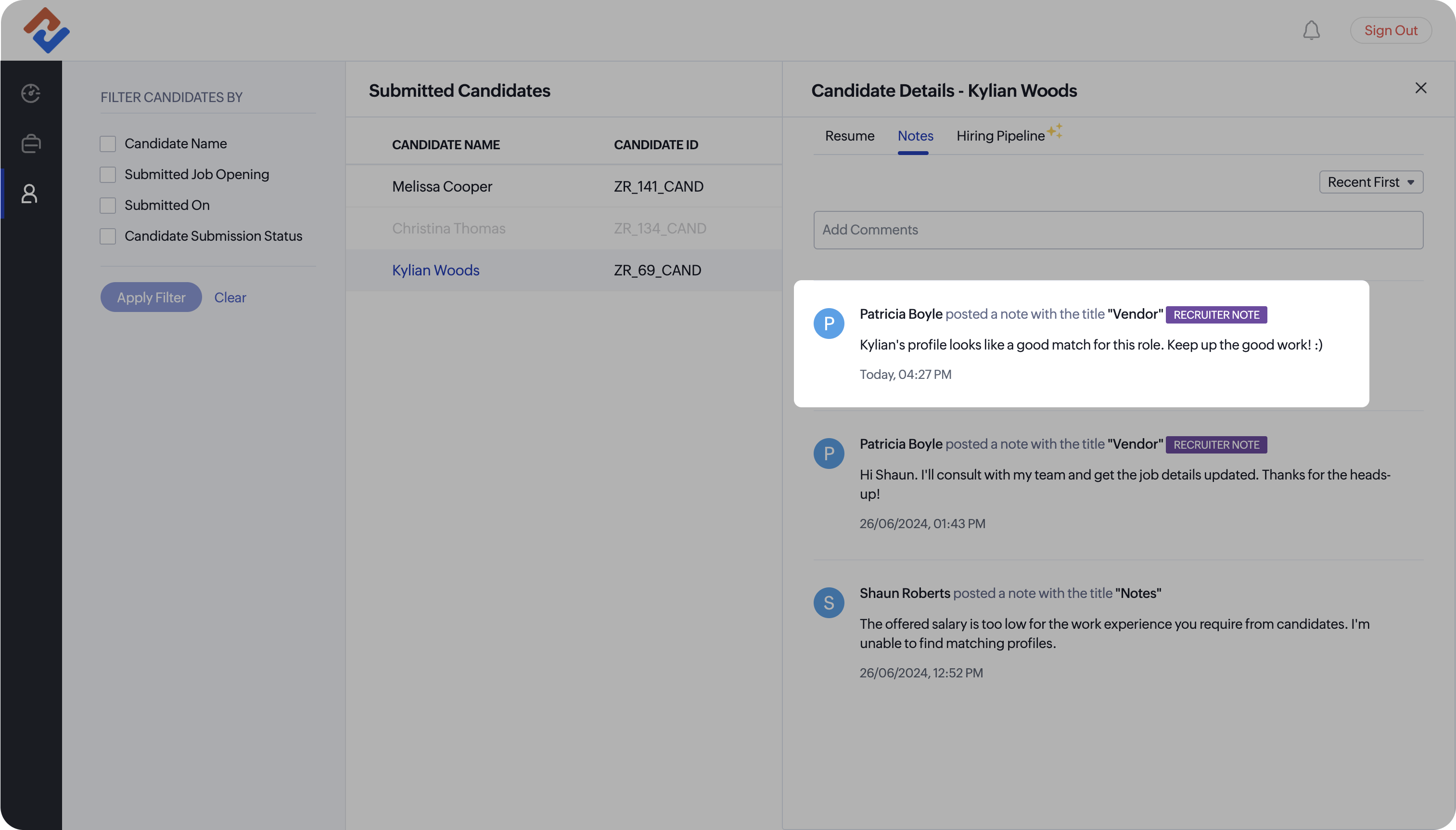Close the Candidate Details panel
1456x830 pixels.
(1421, 89)
